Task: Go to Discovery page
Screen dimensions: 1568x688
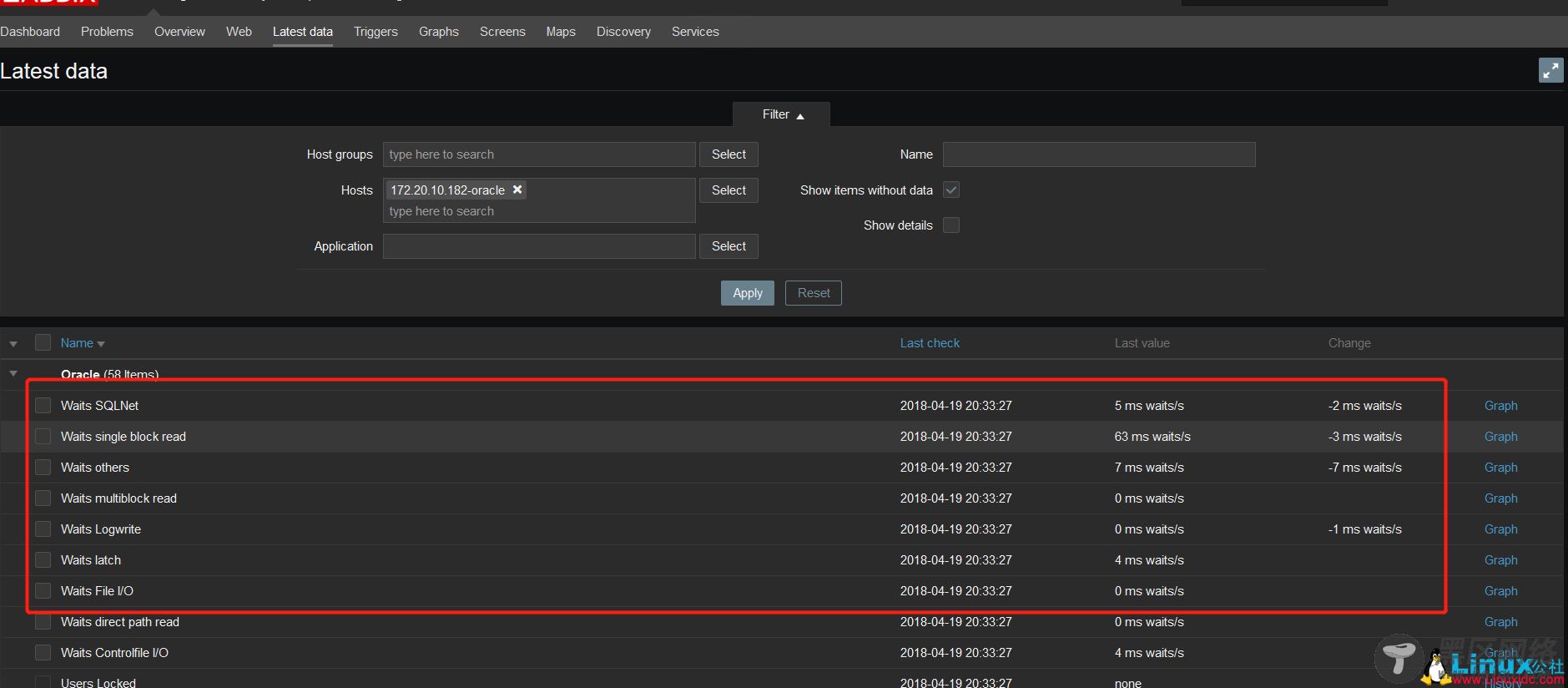Action: pyautogui.click(x=623, y=32)
